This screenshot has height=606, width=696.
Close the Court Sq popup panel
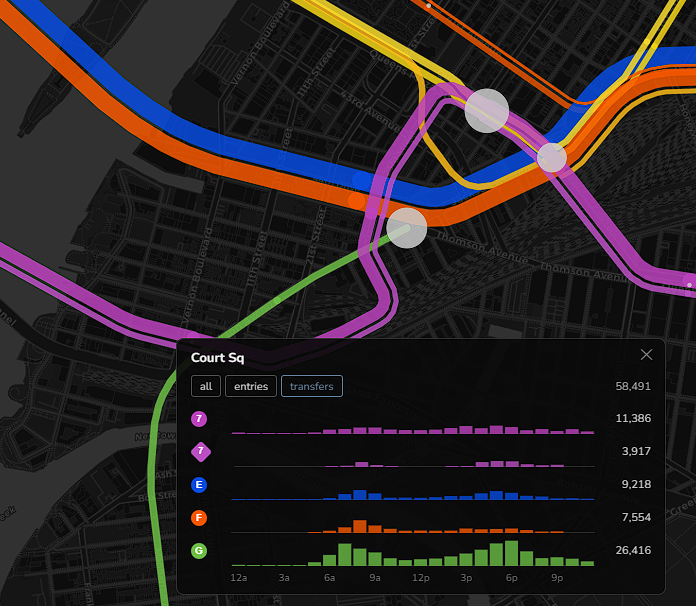[646, 354]
